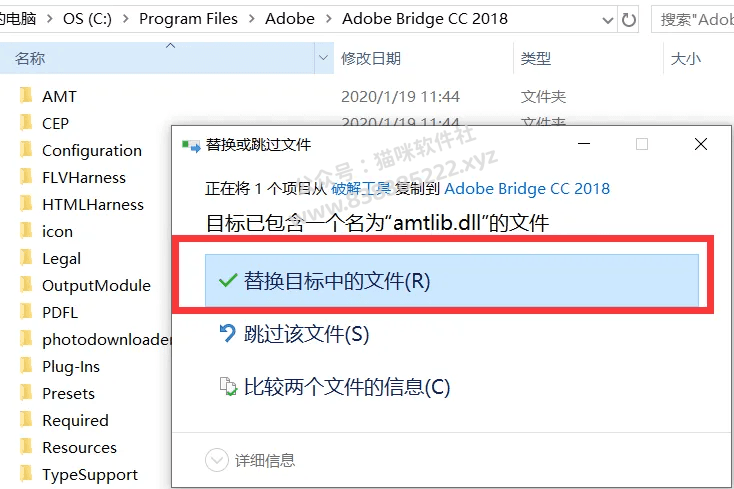Click the copy dialog title icon
Viewport: 734px width, 489px height.
(x=191, y=145)
